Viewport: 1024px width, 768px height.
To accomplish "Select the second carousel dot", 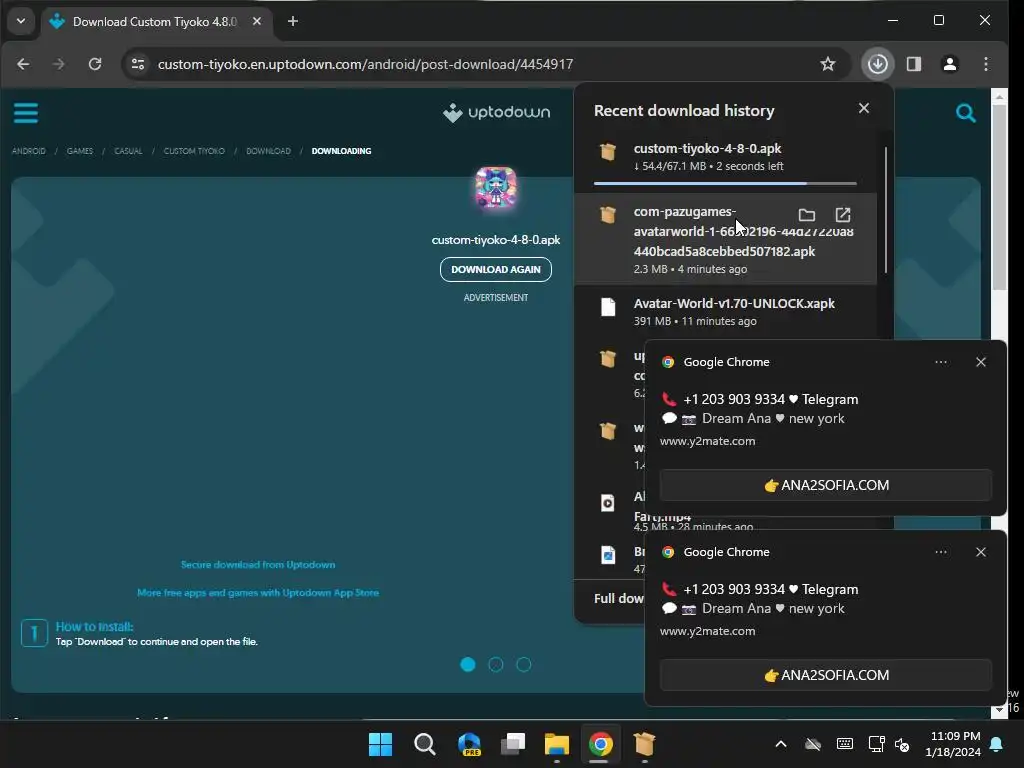I will pyautogui.click(x=496, y=665).
